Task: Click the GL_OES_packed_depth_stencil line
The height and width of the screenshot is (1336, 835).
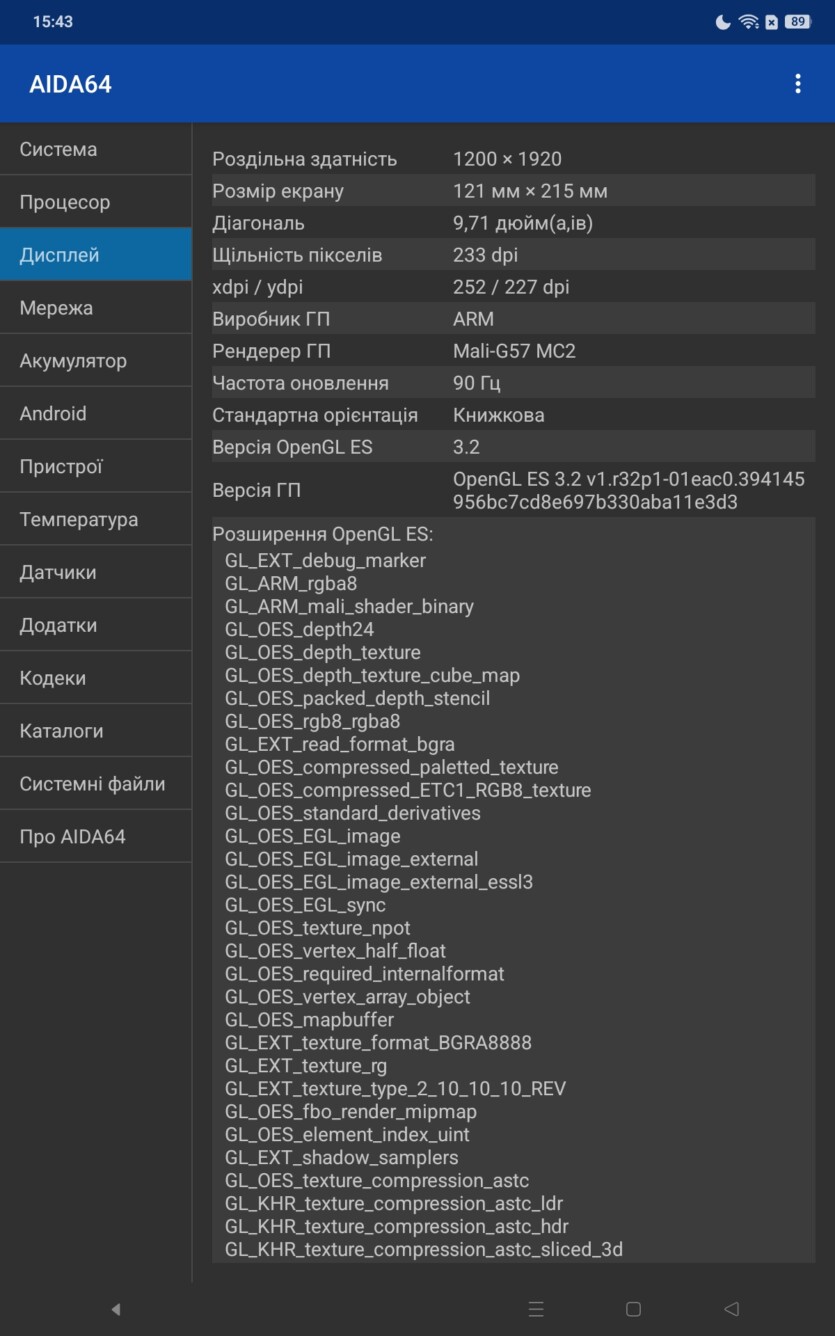Action: [357, 699]
